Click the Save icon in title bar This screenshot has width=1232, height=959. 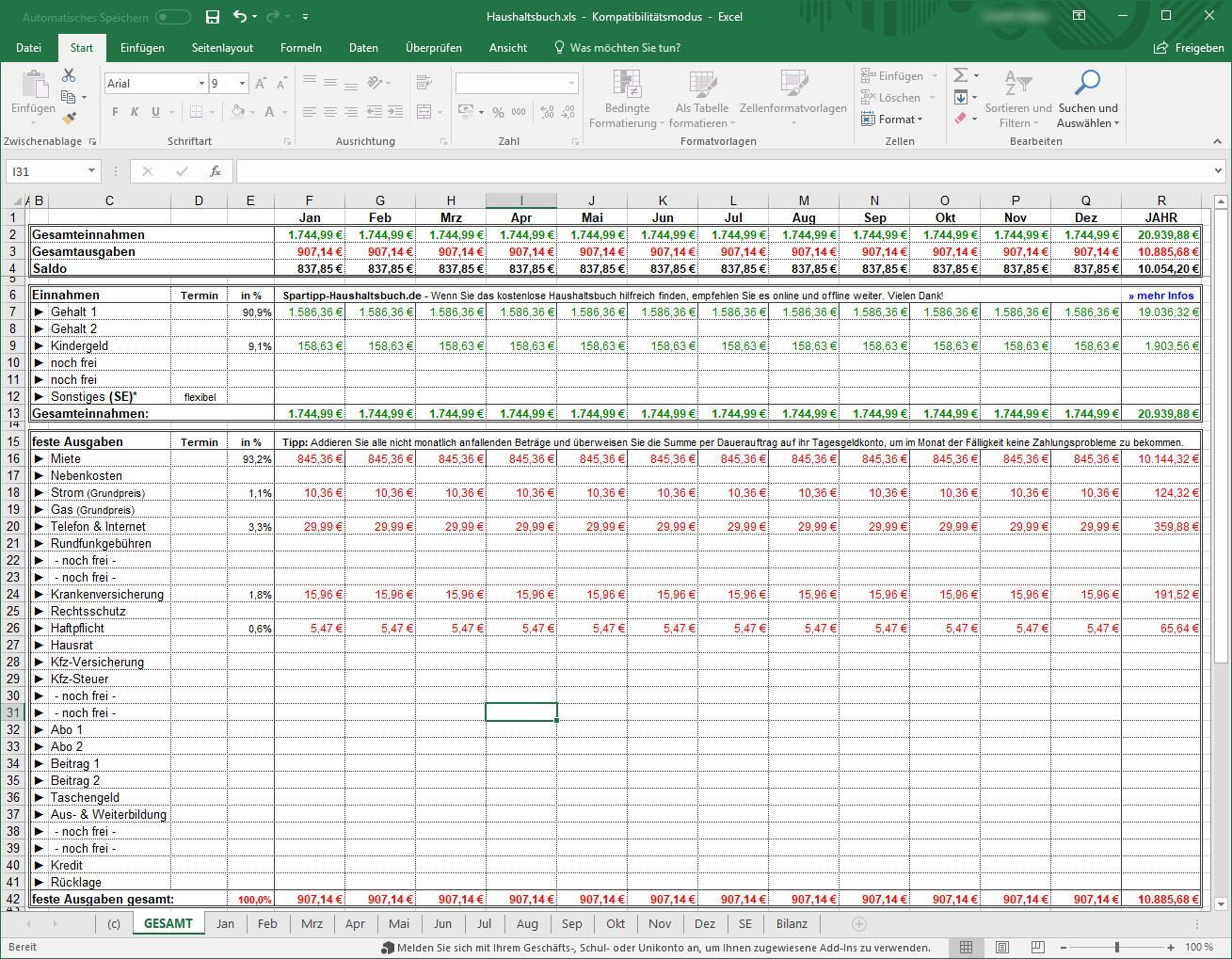click(213, 17)
